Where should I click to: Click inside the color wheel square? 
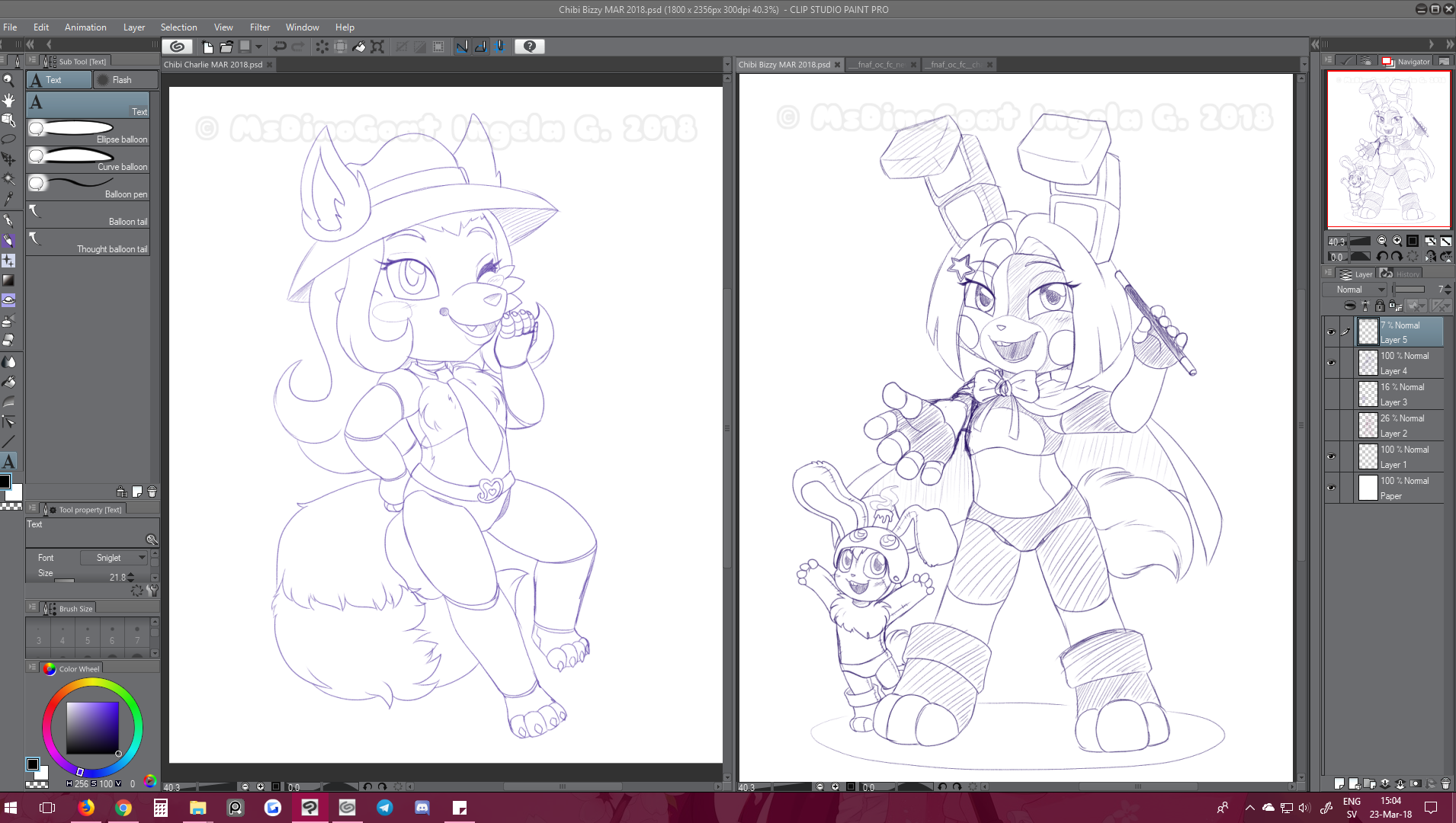(x=92, y=728)
